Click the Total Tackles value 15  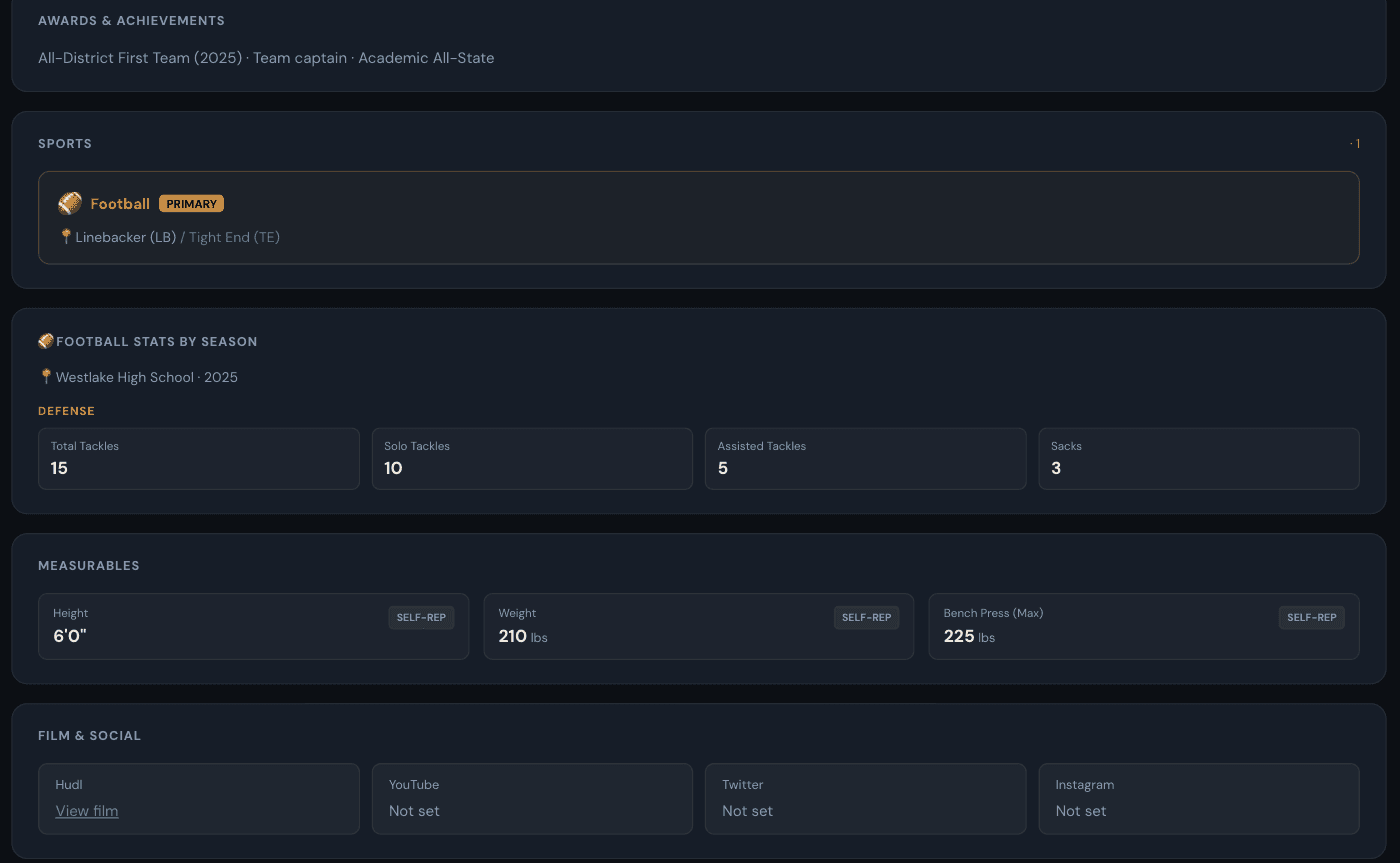pyautogui.click(x=59, y=468)
